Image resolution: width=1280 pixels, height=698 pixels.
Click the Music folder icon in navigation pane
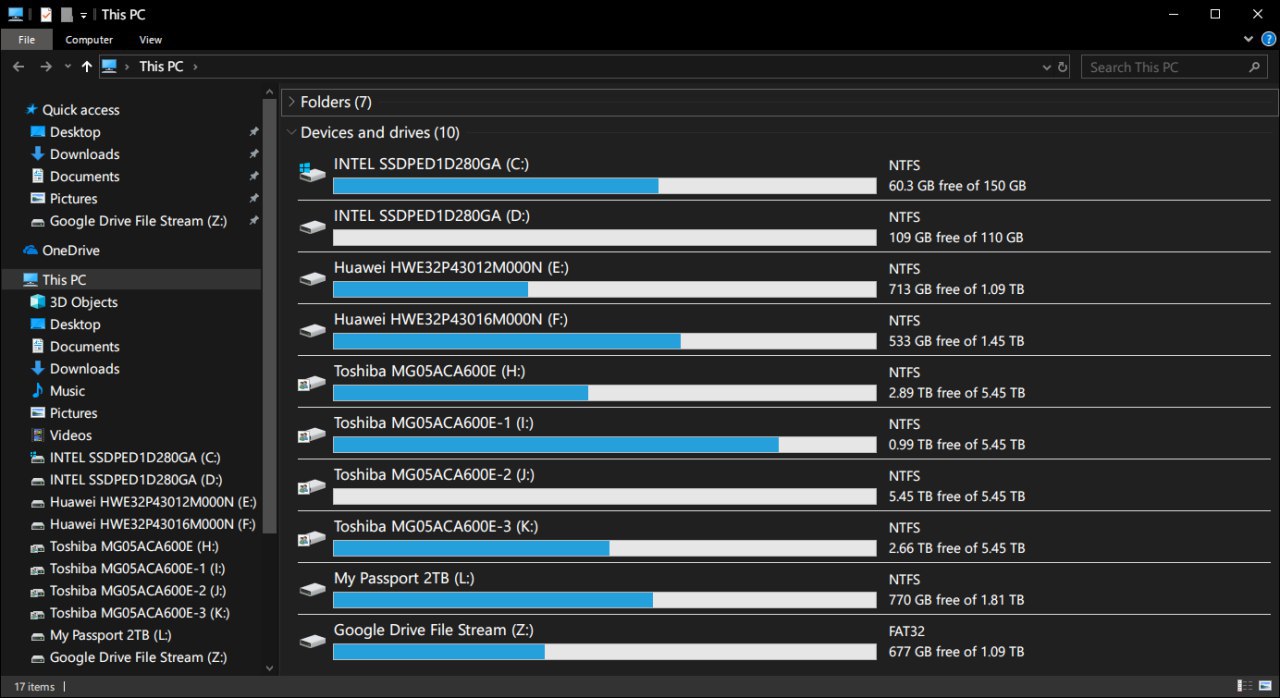point(38,391)
